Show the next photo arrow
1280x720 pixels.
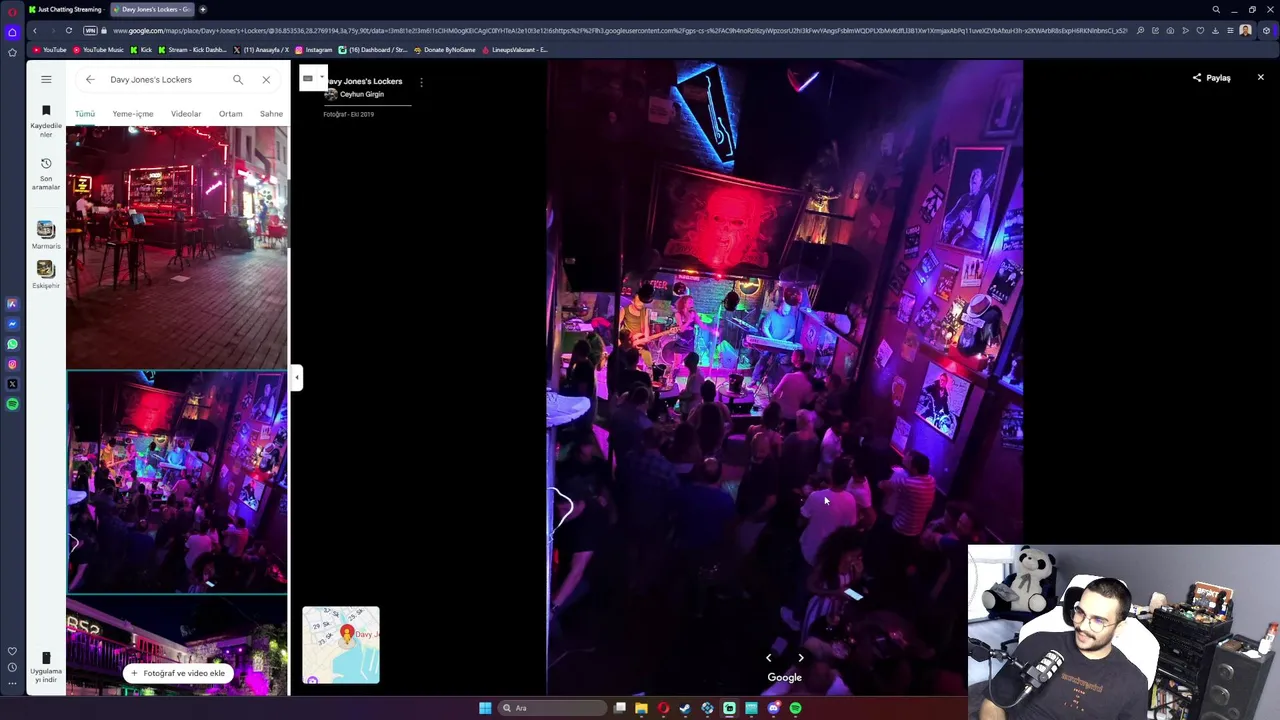800,657
